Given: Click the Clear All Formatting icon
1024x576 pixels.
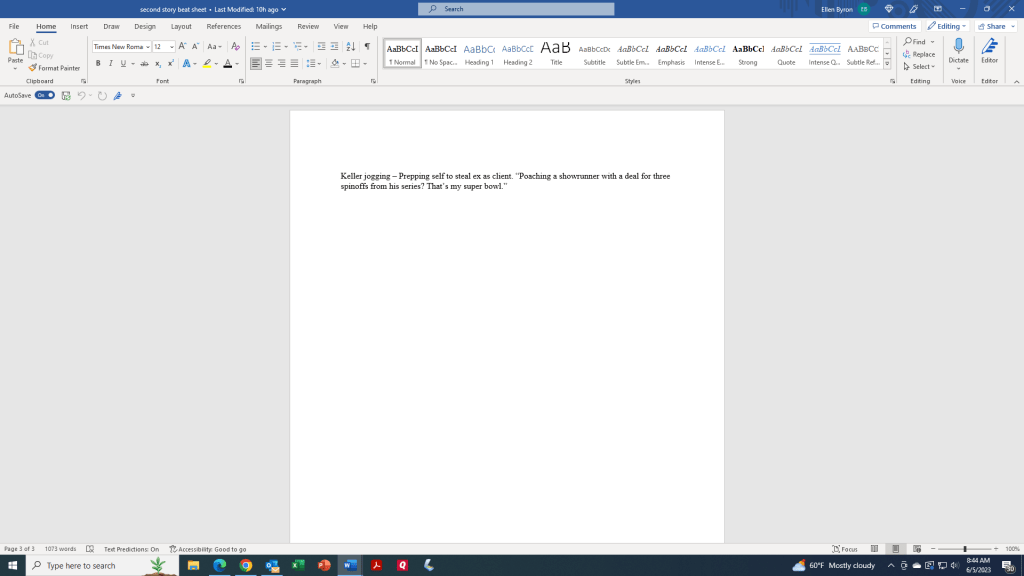Looking at the screenshot, I should pos(235,46).
